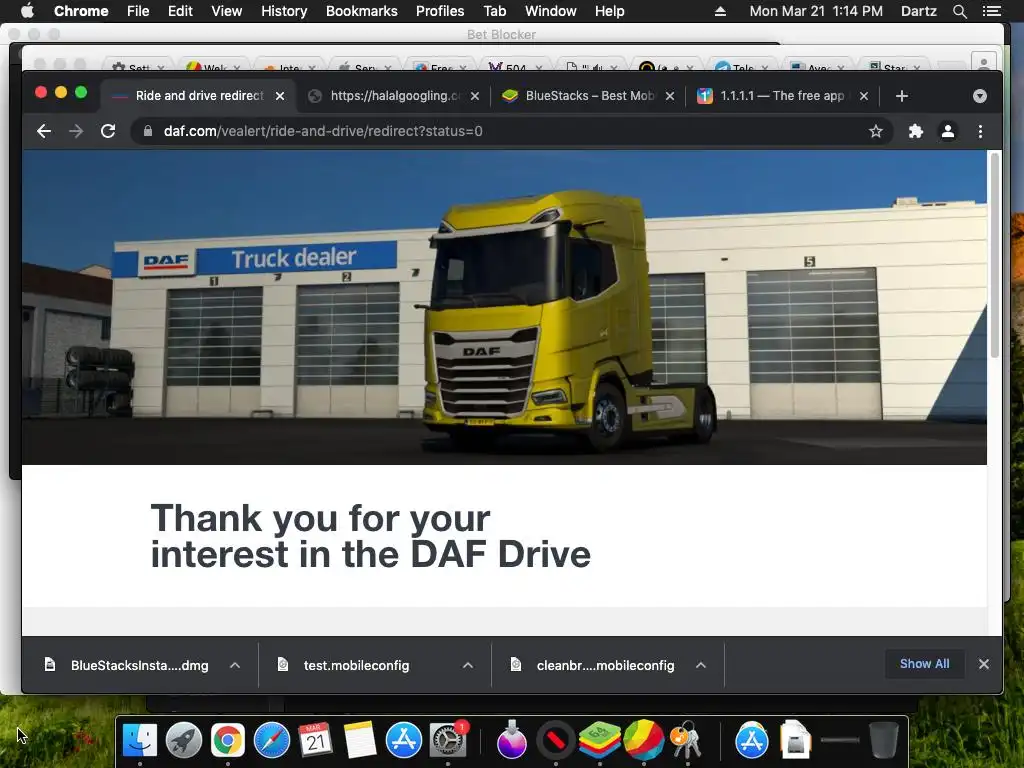Open Finder from the Dock
Screen dimensions: 1024x768
point(140,741)
